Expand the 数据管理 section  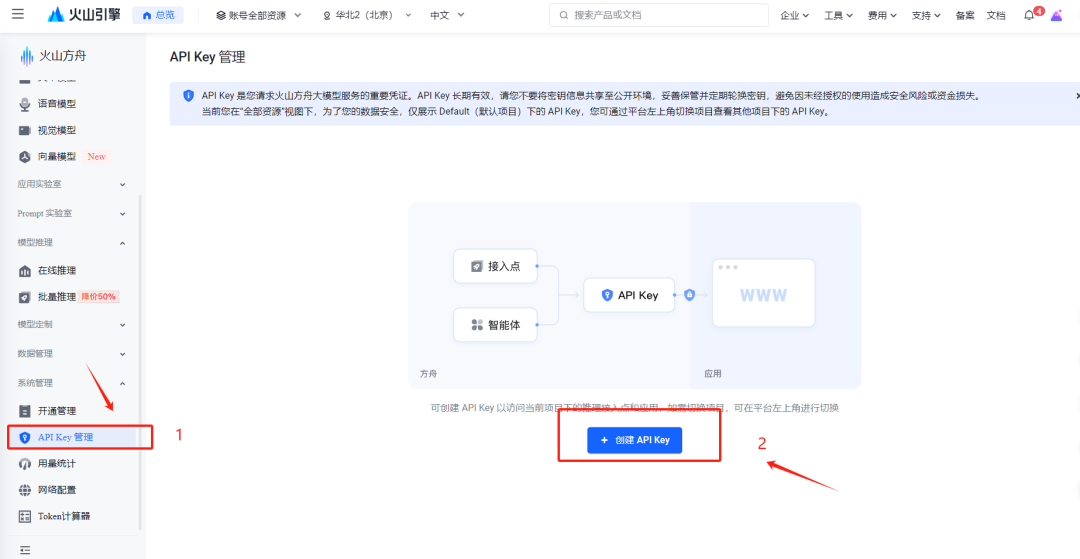72,354
